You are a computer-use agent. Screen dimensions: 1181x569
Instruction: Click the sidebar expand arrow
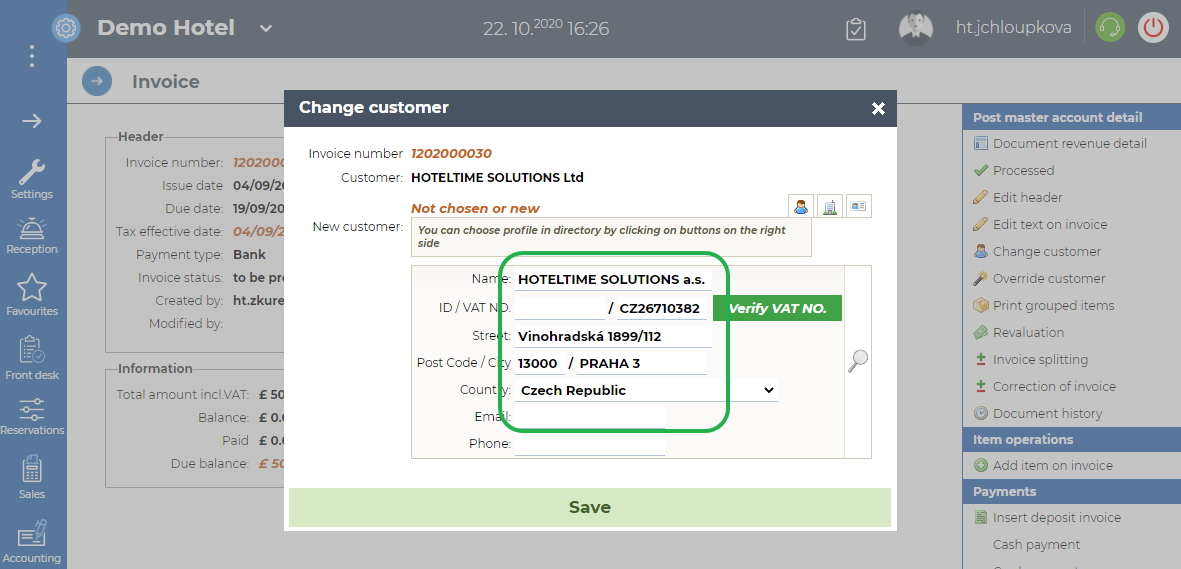click(32, 121)
